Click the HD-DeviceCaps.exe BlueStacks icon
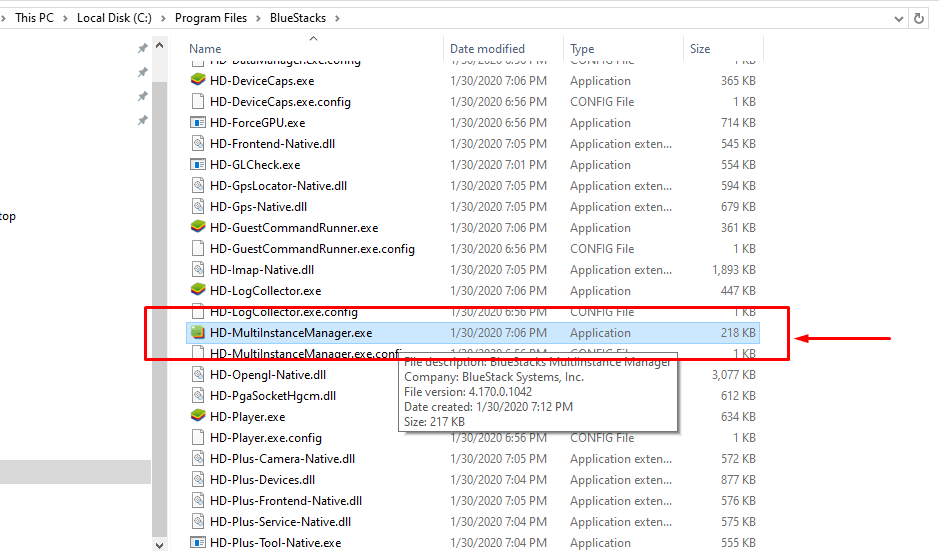939x551 pixels. 198,80
